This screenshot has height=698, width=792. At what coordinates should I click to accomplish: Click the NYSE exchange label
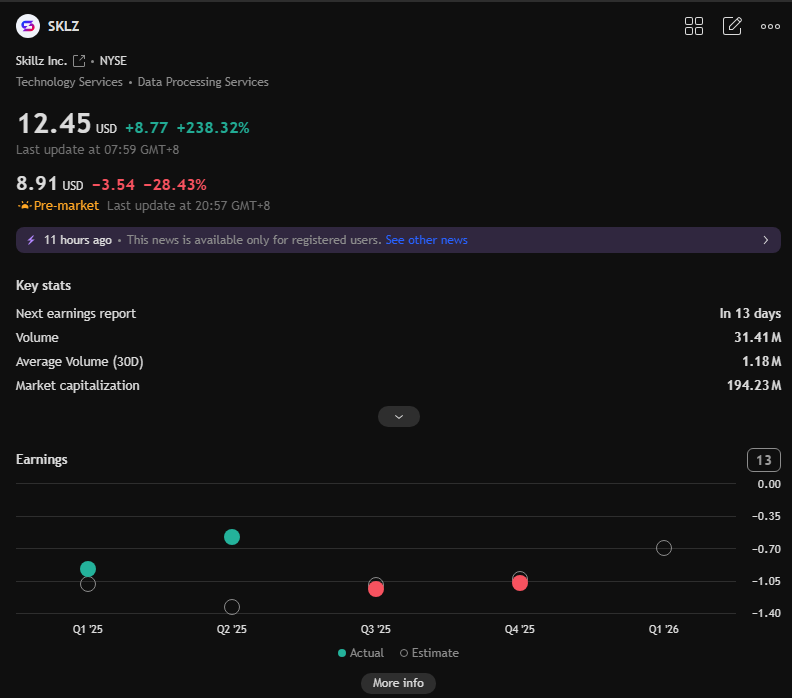click(x=113, y=61)
